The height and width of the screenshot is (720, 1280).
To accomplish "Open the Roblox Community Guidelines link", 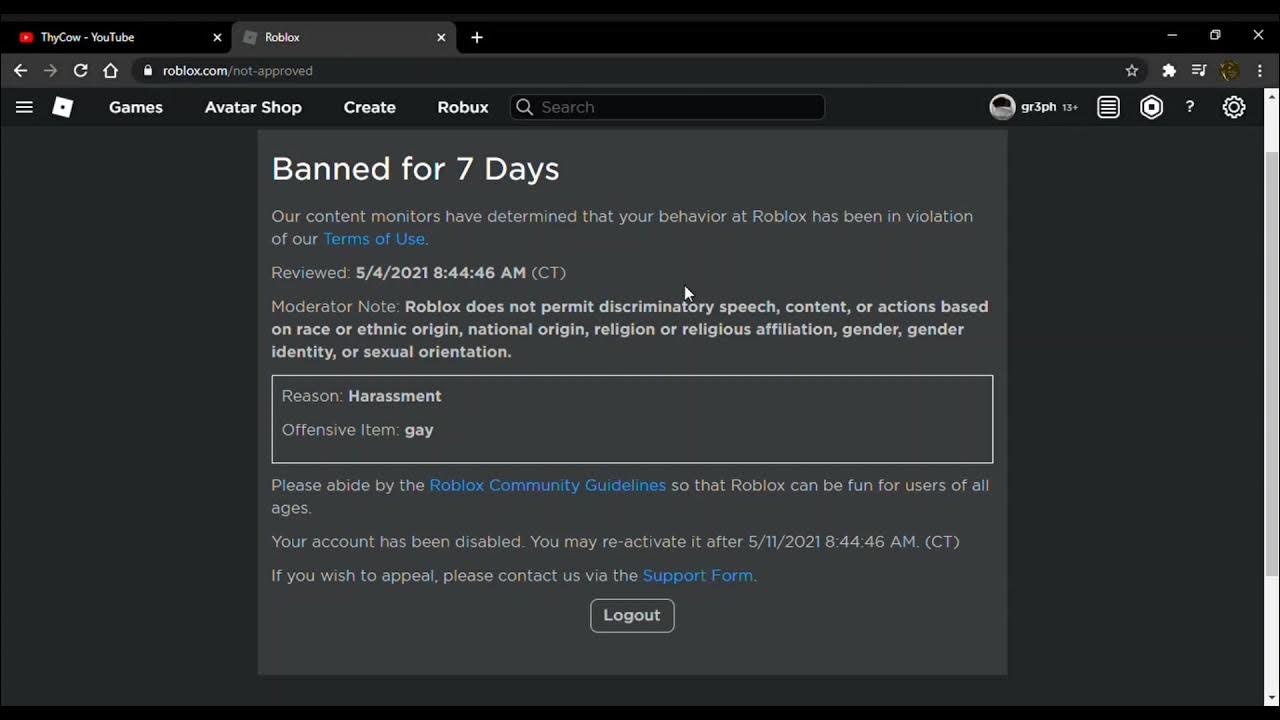I will click(547, 485).
